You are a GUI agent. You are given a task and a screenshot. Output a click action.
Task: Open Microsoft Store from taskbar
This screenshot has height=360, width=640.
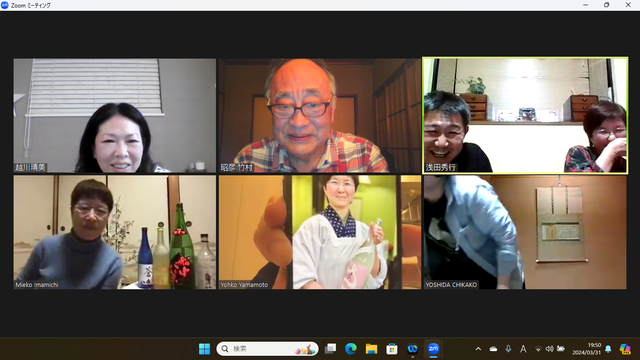point(392,349)
